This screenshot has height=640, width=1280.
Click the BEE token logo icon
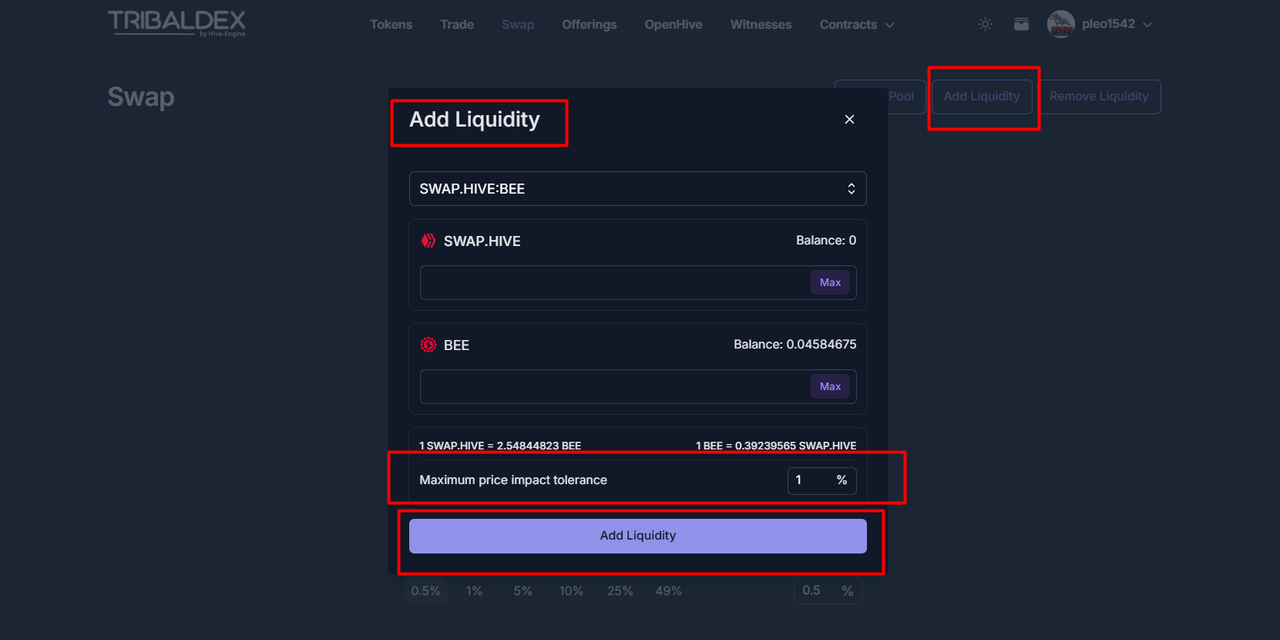[428, 345]
